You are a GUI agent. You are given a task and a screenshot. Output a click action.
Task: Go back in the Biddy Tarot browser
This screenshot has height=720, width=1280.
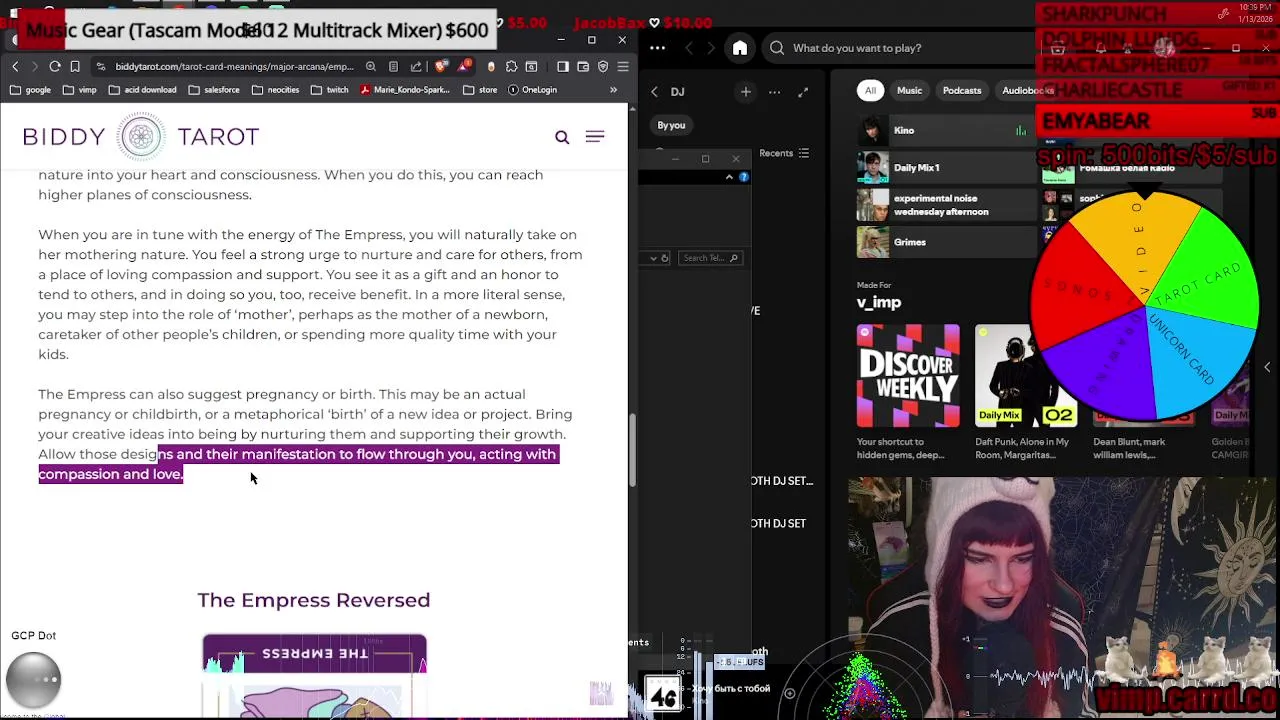[15, 66]
